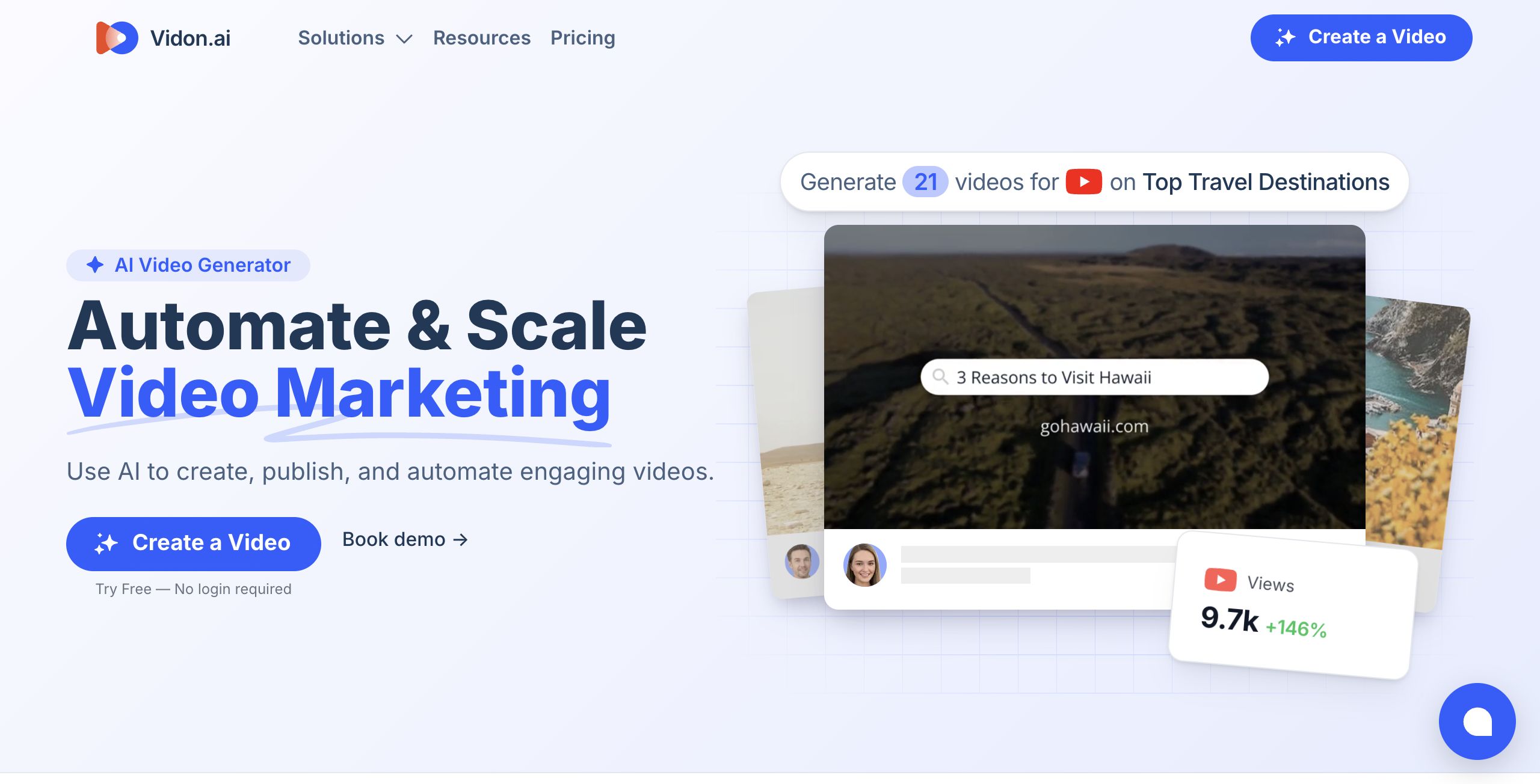Go to the Resources page
The height and width of the screenshot is (784, 1540).
click(x=481, y=38)
